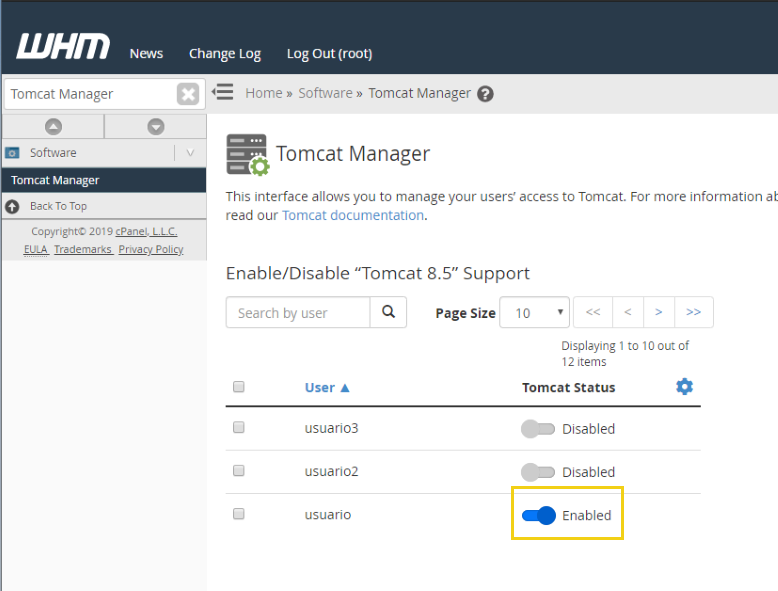Click the User column header

pyautogui.click(x=320, y=388)
